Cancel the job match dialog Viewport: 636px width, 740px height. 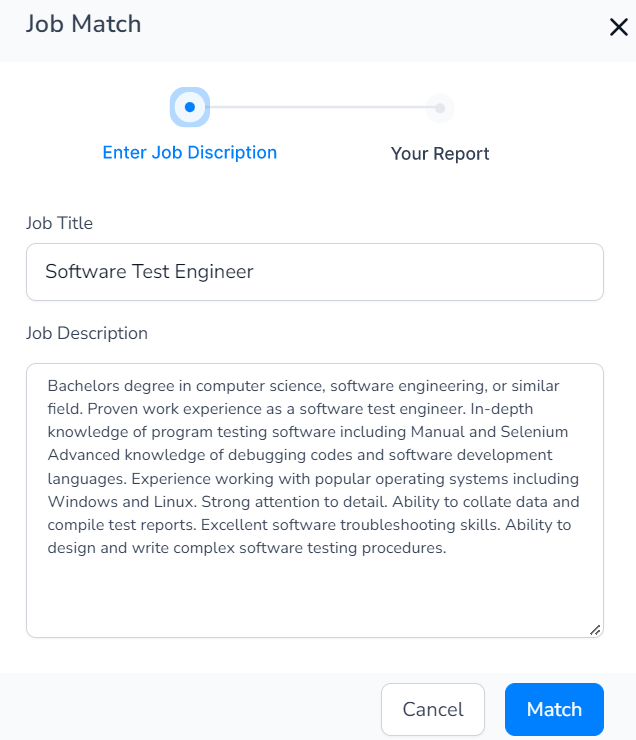pos(433,709)
